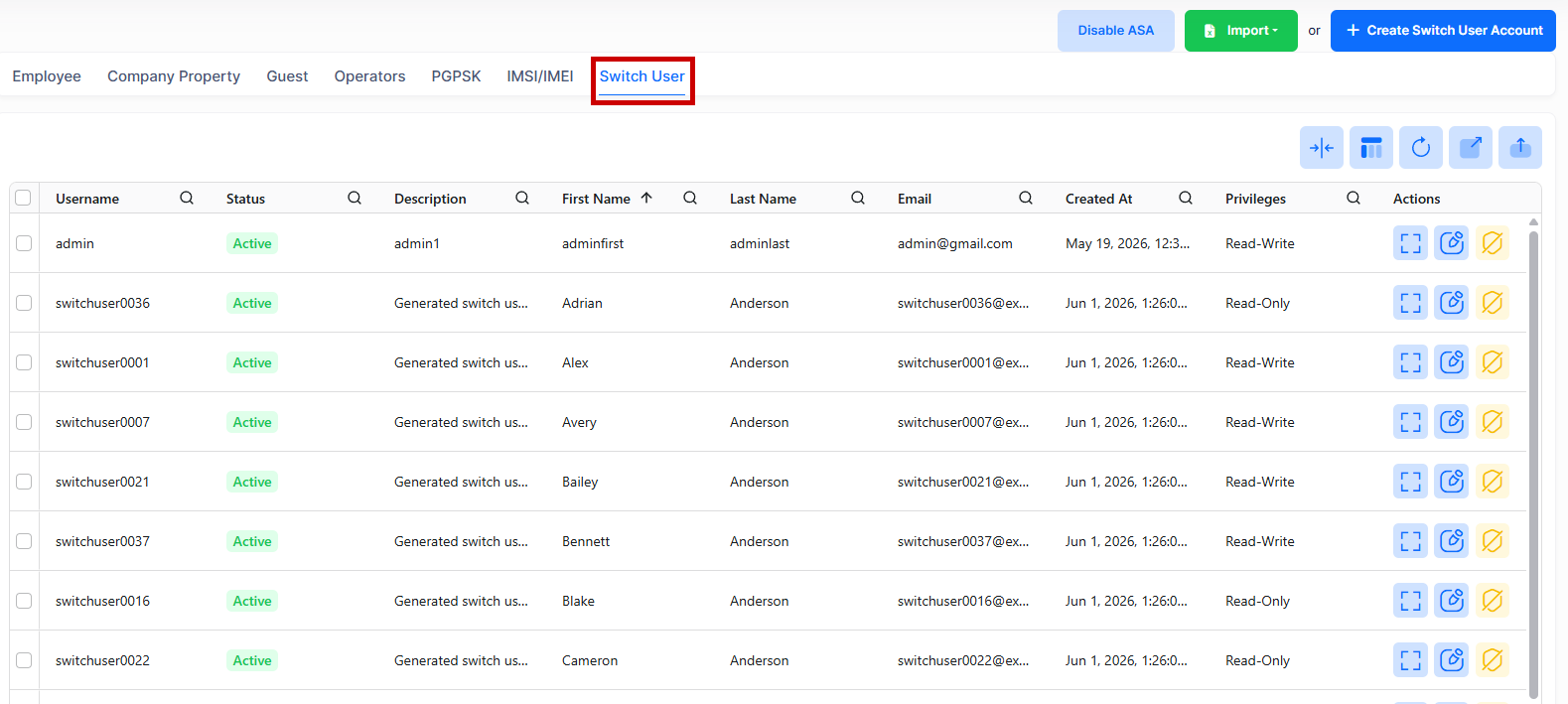Select the switchuser0036 row checkbox
1568x704 pixels.
[24, 303]
